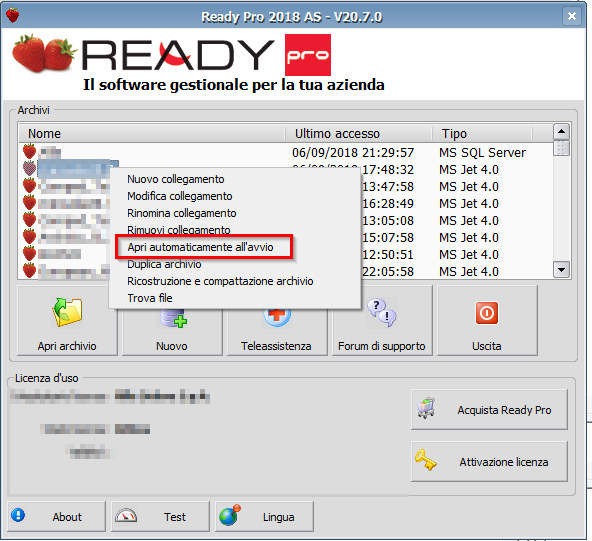The image size is (592, 541).
Task: Click the selected archive's strawberry icon
Action: click(x=29, y=168)
